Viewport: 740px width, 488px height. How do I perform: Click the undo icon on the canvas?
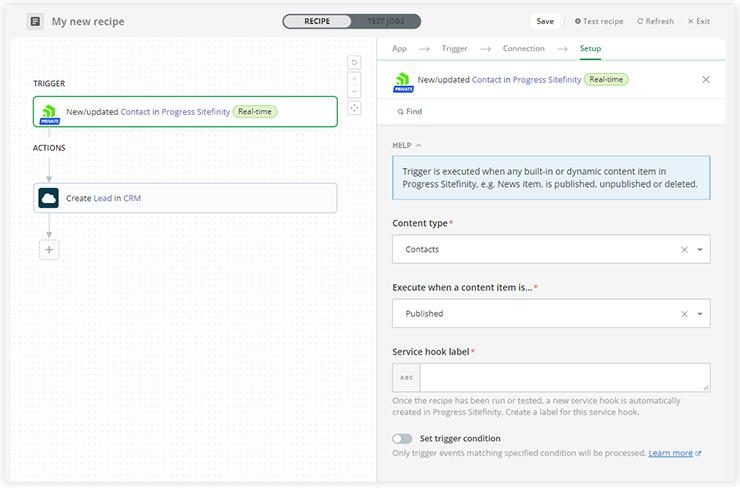click(x=354, y=62)
